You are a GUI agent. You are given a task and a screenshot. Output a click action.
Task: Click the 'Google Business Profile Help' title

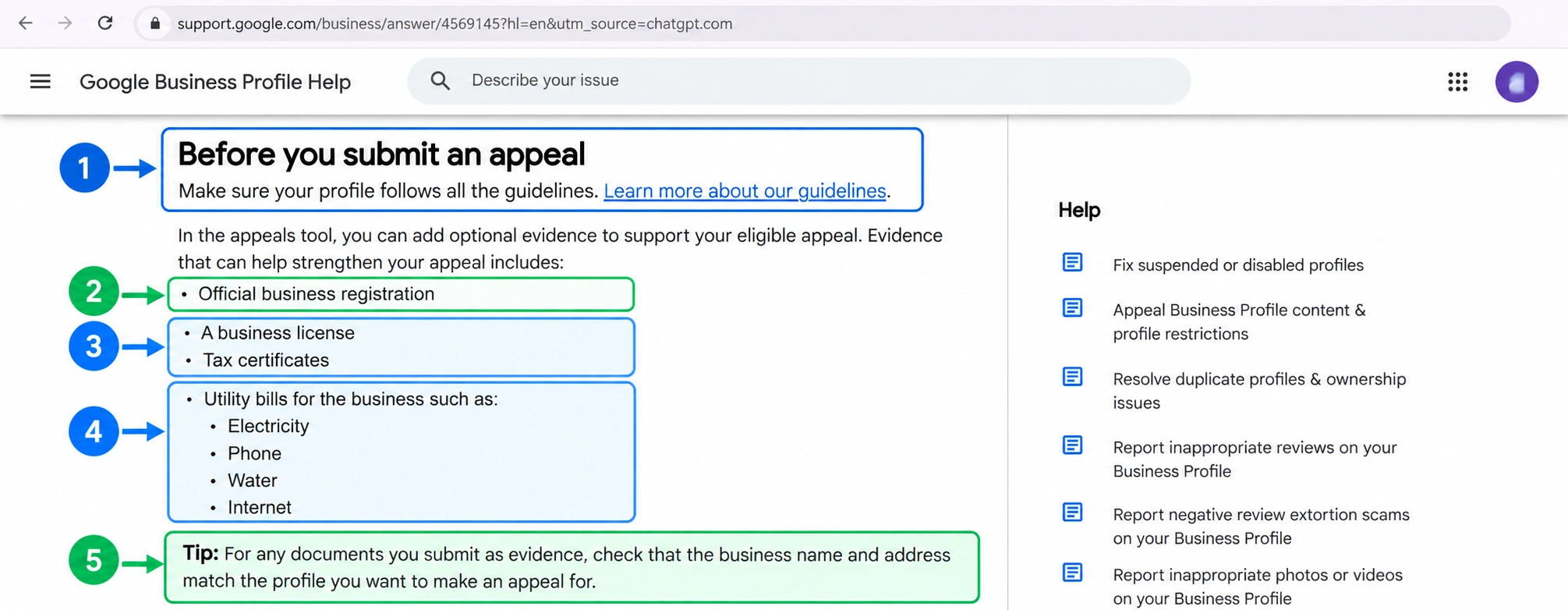click(215, 82)
